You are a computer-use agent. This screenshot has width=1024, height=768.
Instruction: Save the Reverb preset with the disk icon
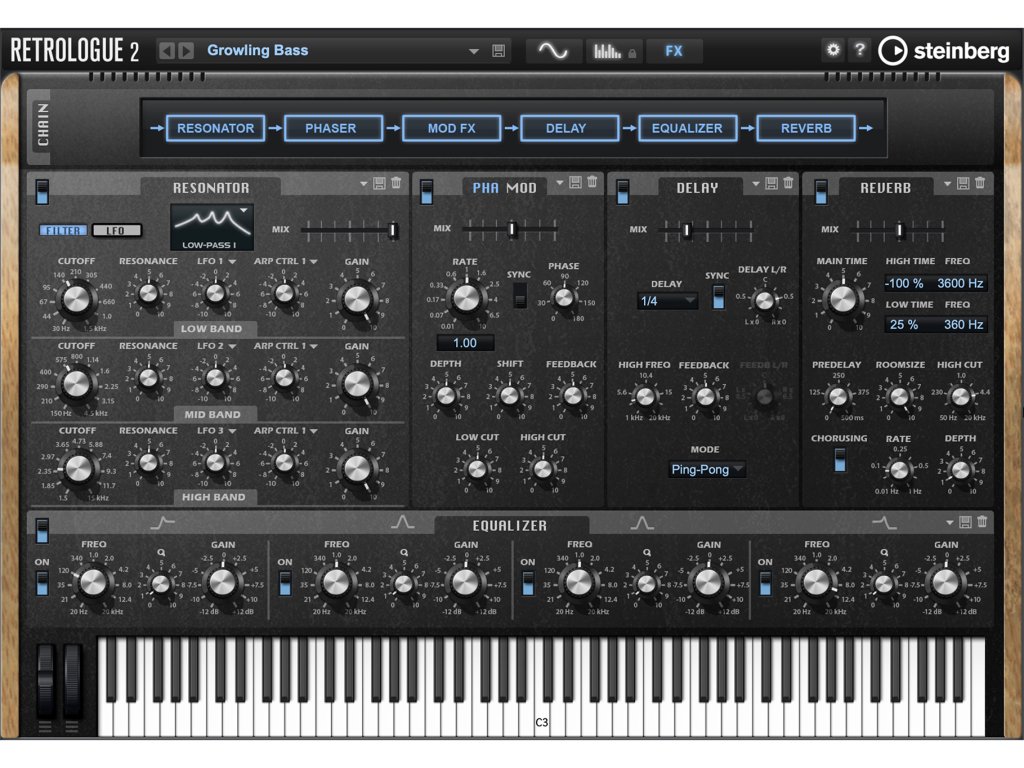click(x=963, y=183)
